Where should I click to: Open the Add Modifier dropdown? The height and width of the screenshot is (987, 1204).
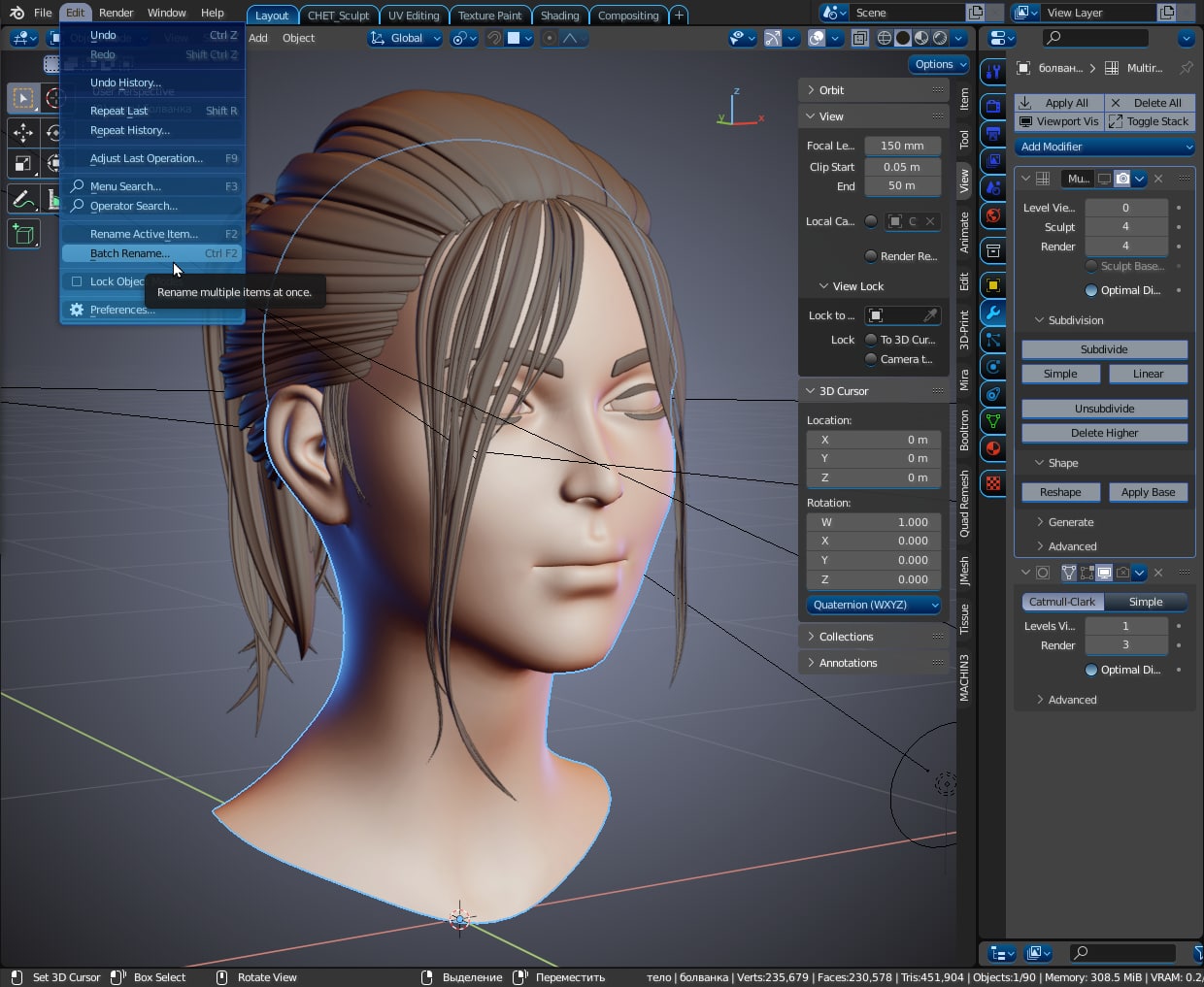[1105, 147]
